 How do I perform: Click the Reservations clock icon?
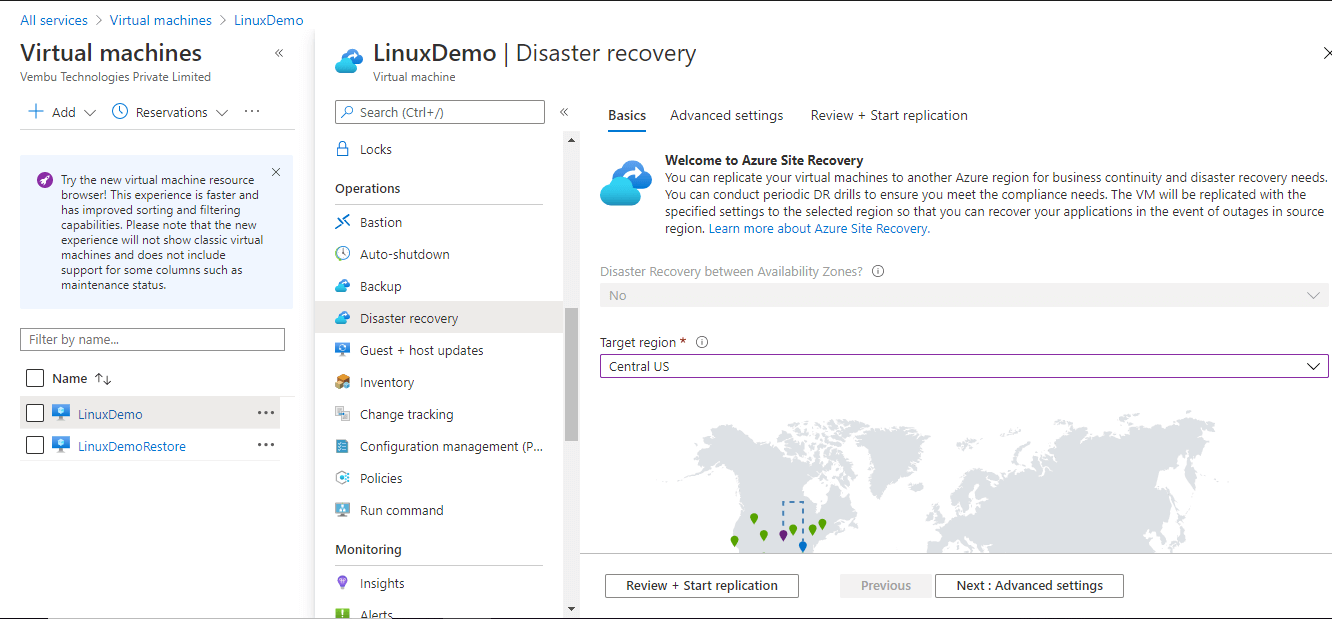point(120,112)
